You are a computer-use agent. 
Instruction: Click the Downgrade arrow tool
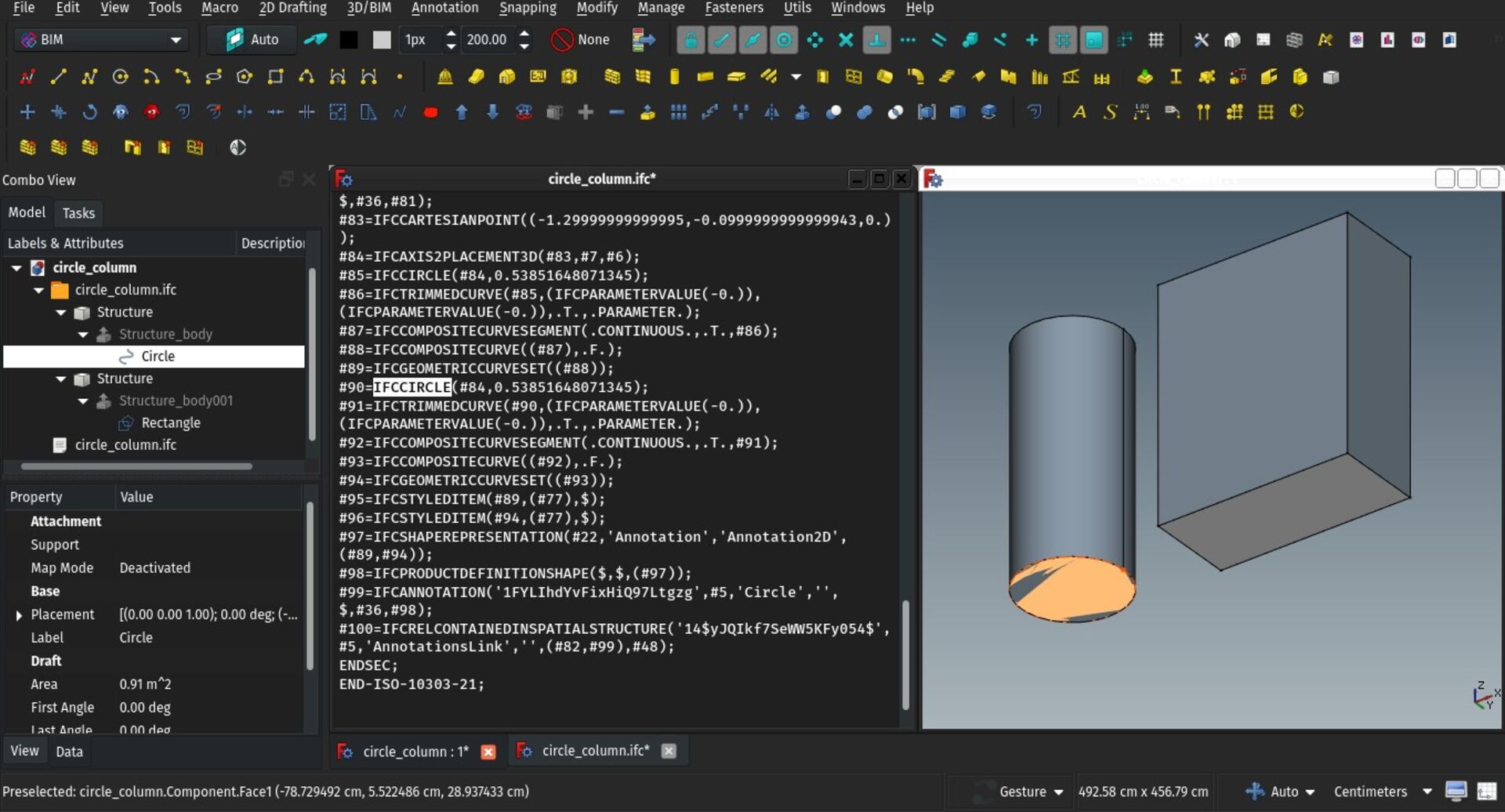click(x=492, y=112)
